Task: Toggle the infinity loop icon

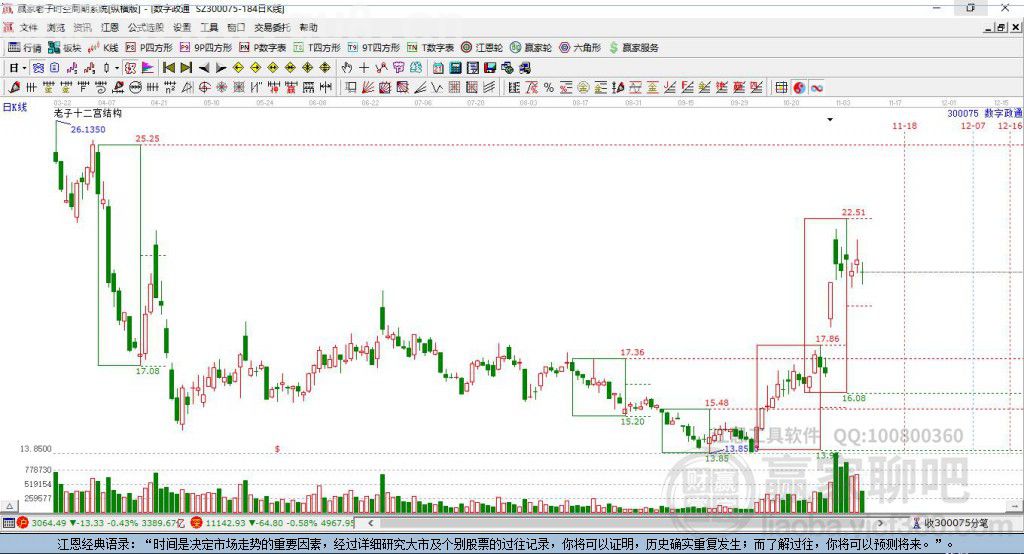Action: pyautogui.click(x=817, y=88)
